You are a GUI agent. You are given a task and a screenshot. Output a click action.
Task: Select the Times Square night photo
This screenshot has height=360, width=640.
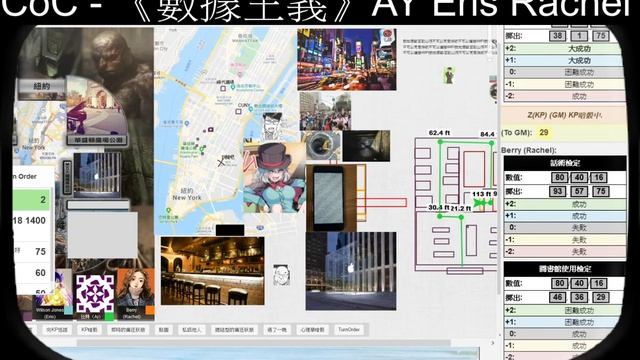click(x=347, y=60)
